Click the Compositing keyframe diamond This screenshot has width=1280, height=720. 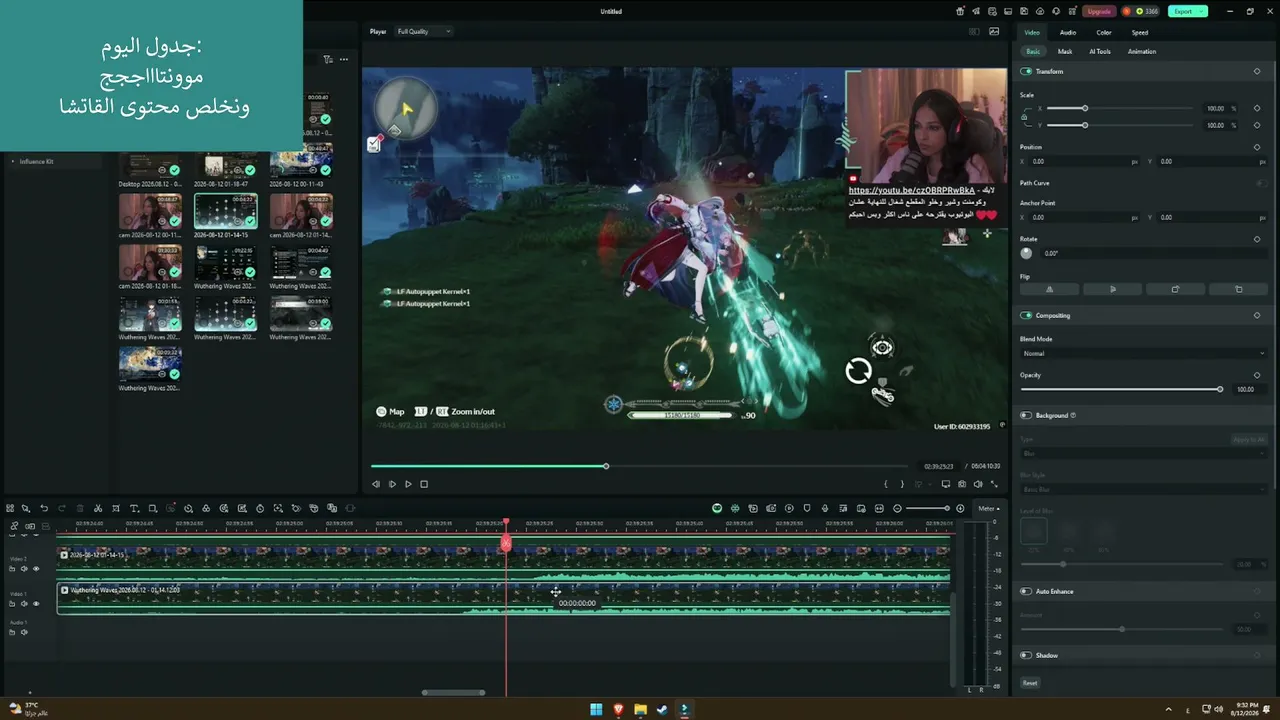[x=1257, y=315]
